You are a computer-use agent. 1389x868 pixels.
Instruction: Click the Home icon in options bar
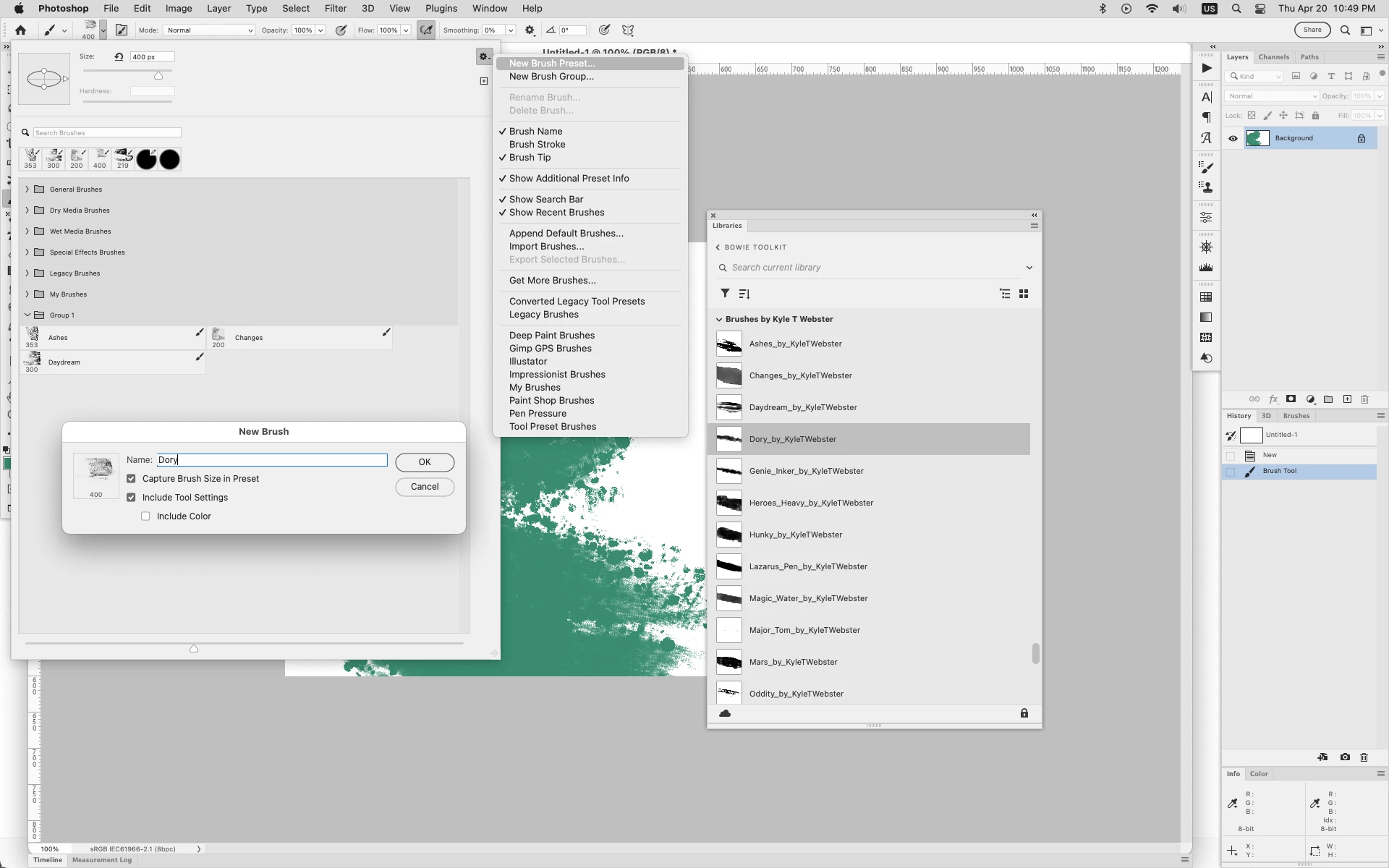pos(20,30)
